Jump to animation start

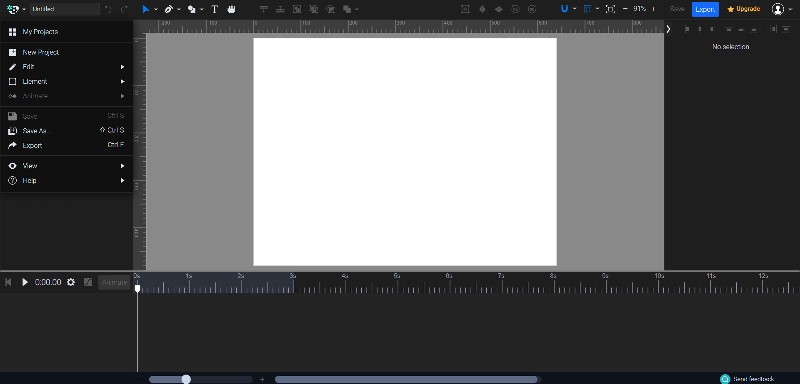[x=8, y=282]
